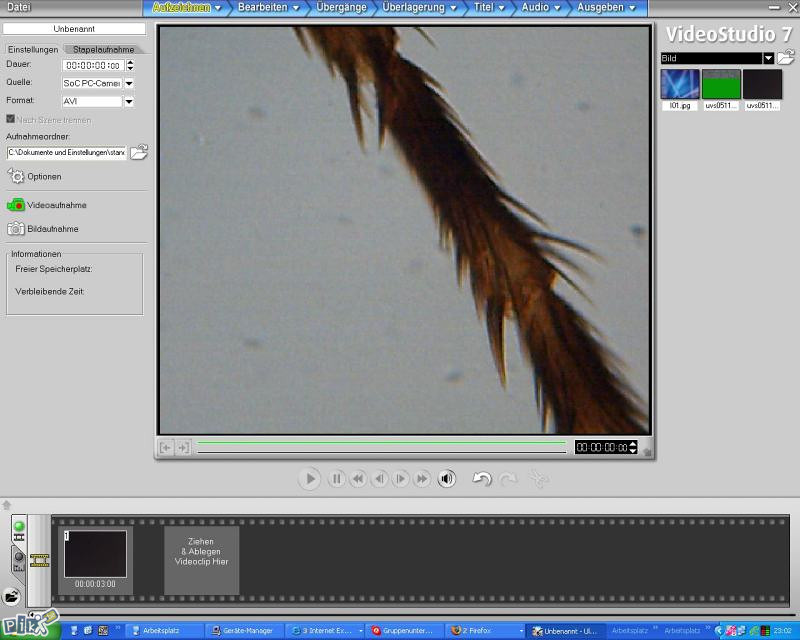Open Audio step menu
Image resolution: width=800 pixels, height=640 pixels.
541,8
